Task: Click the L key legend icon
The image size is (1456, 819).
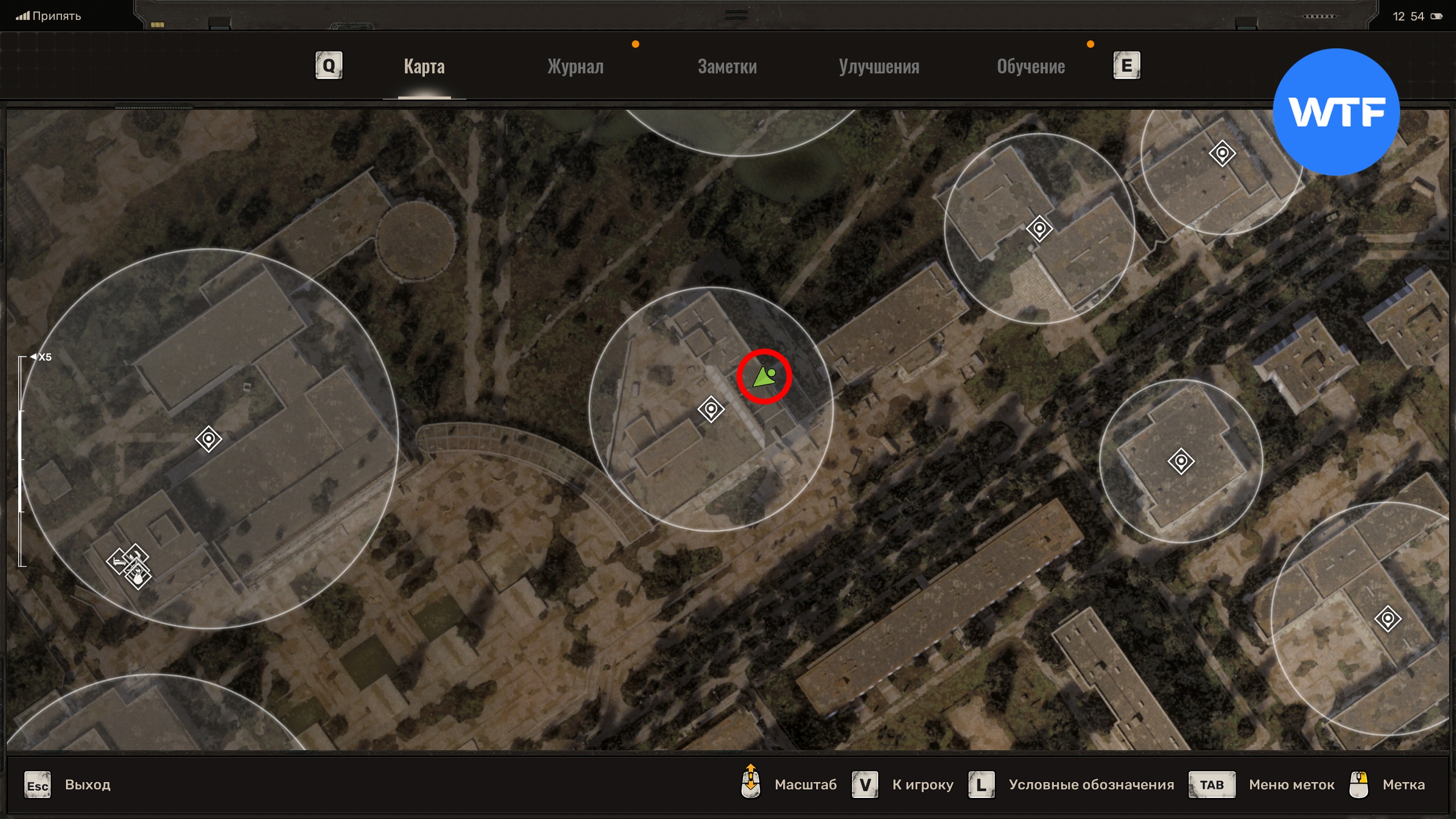Action: [981, 785]
